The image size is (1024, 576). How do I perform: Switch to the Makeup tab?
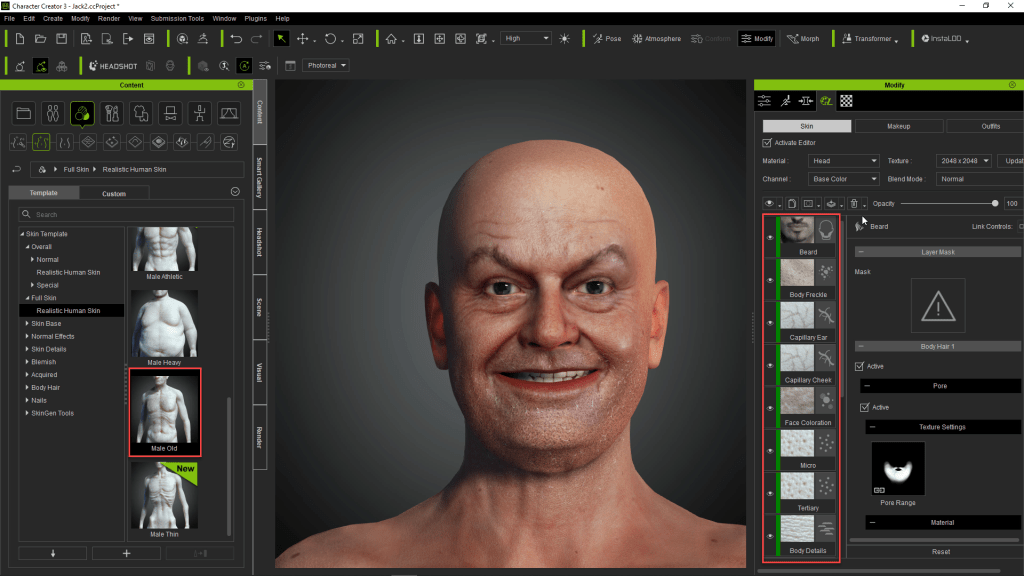(898, 126)
